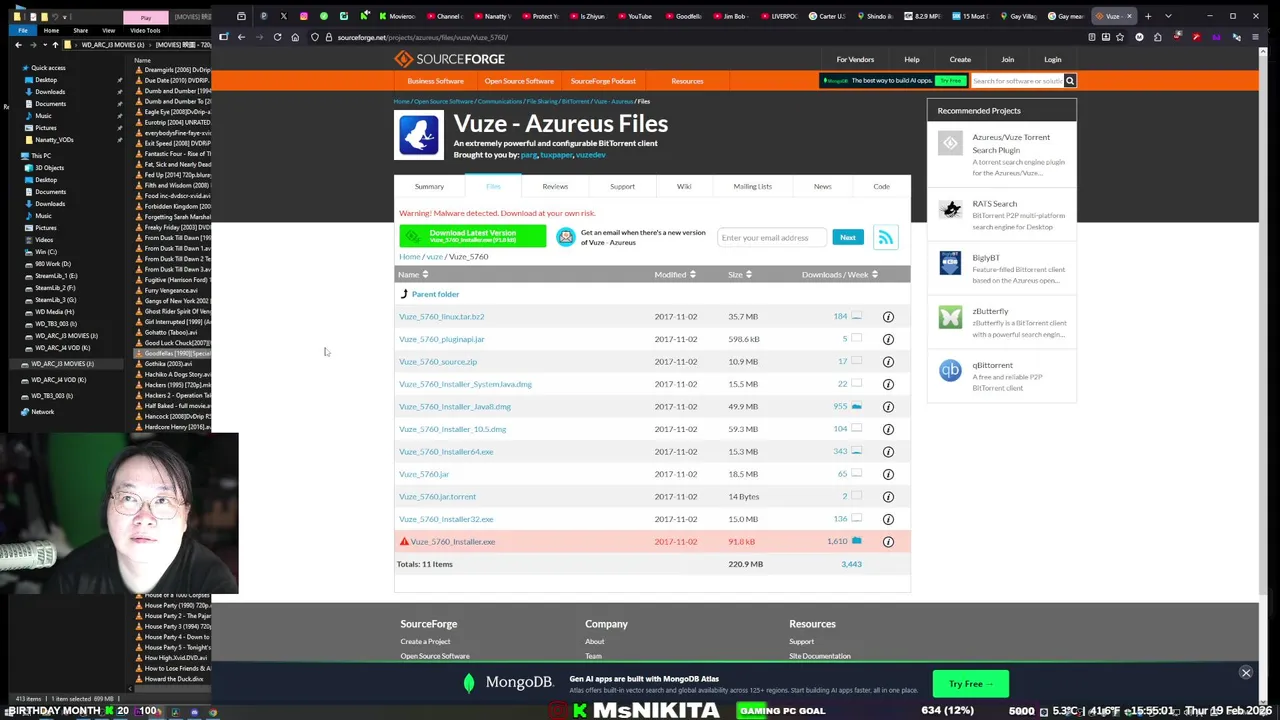Download Vuze_5760_Installer_10.5.dmg file link
This screenshot has width=1280, height=720.
[452, 429]
